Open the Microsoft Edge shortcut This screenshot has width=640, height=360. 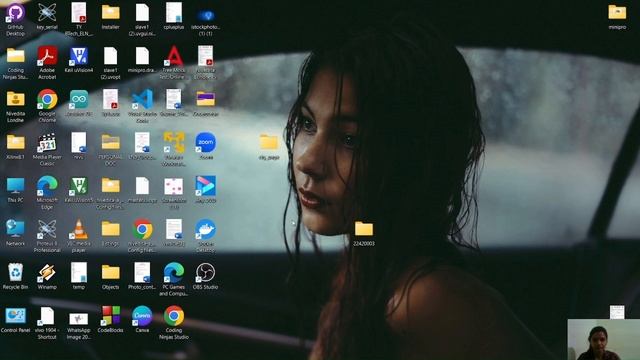[47, 186]
